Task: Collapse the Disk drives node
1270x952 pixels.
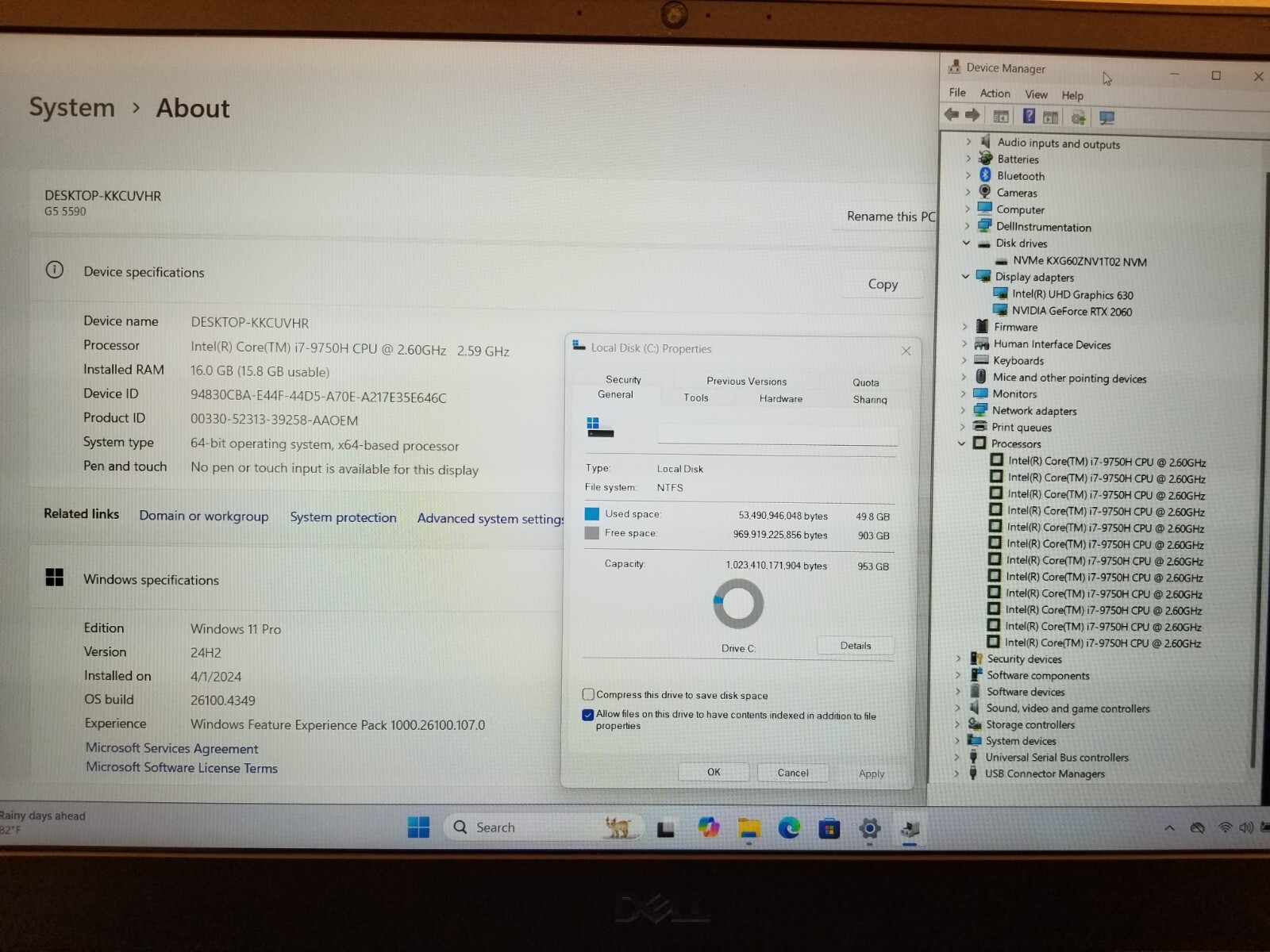Action: point(967,243)
